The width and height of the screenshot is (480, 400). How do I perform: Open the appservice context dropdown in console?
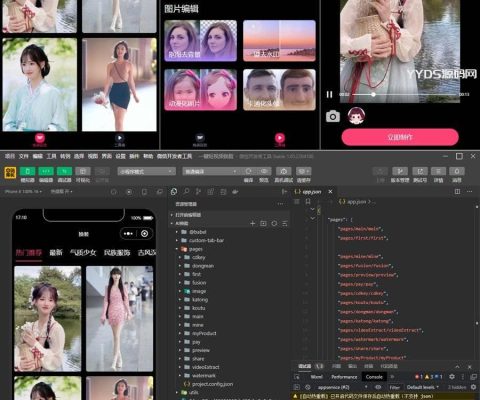(x=342, y=387)
